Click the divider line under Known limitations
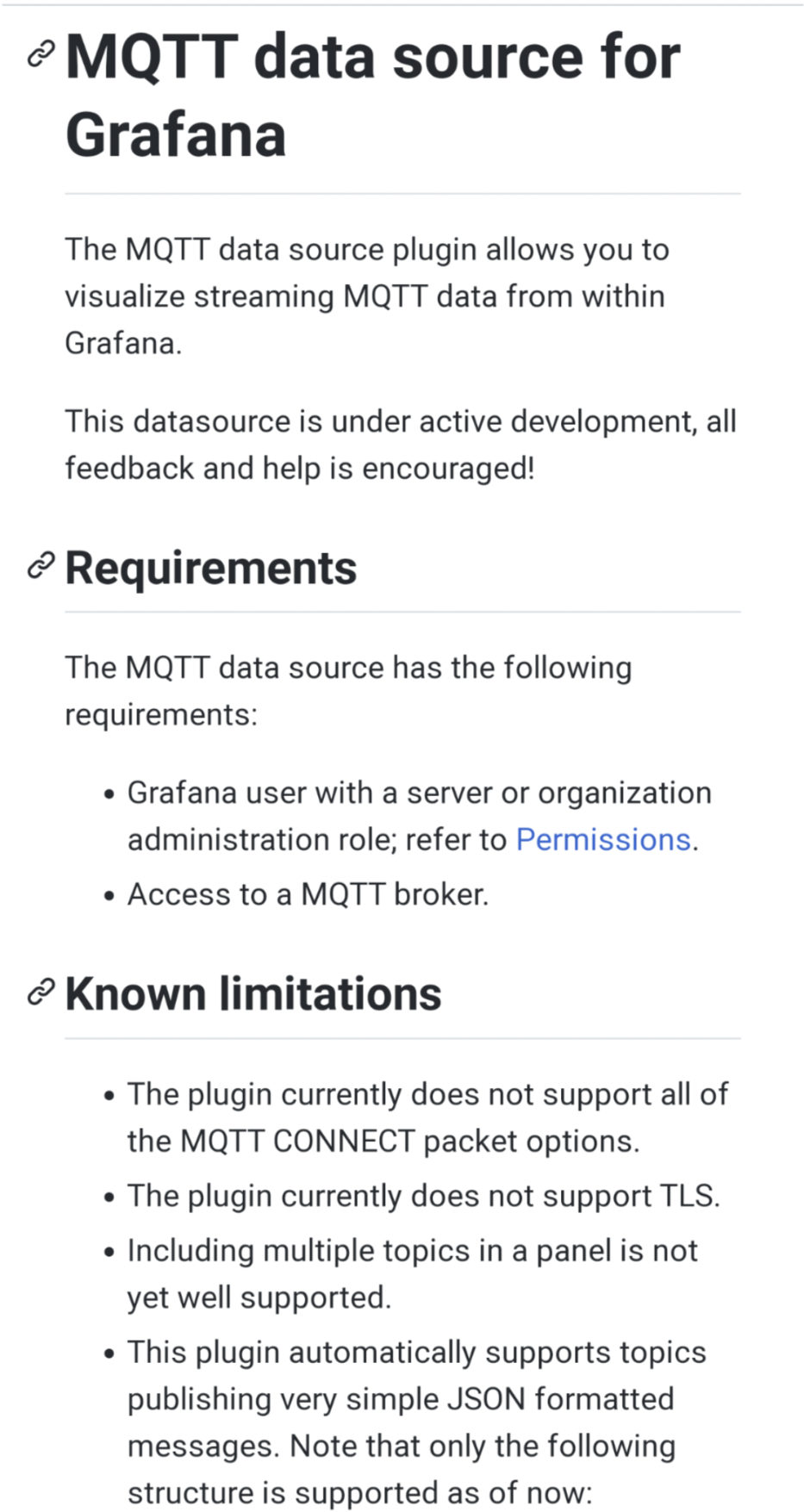 tap(402, 1038)
